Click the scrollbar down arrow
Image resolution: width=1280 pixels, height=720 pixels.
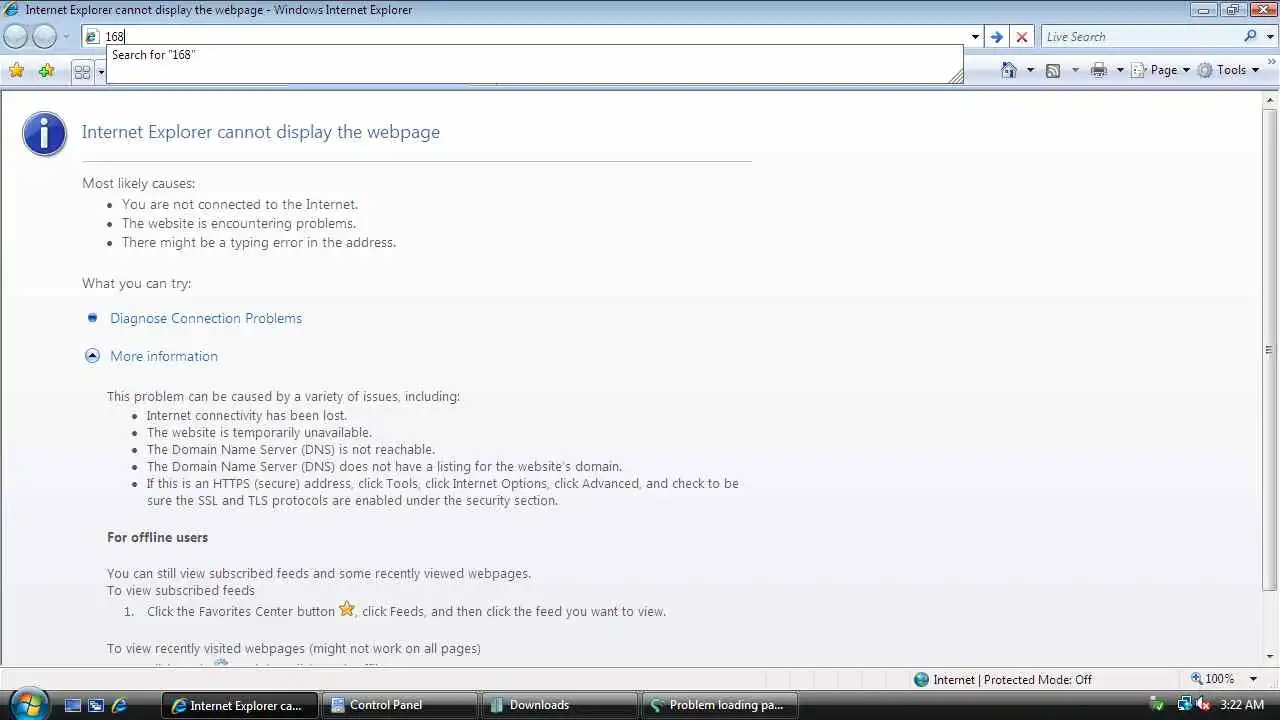click(x=1269, y=656)
